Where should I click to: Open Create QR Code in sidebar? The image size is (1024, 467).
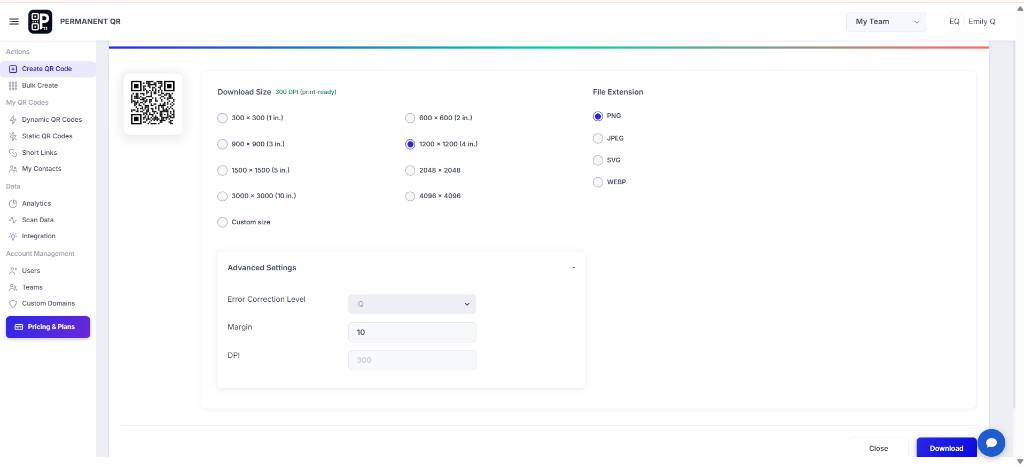point(48,69)
